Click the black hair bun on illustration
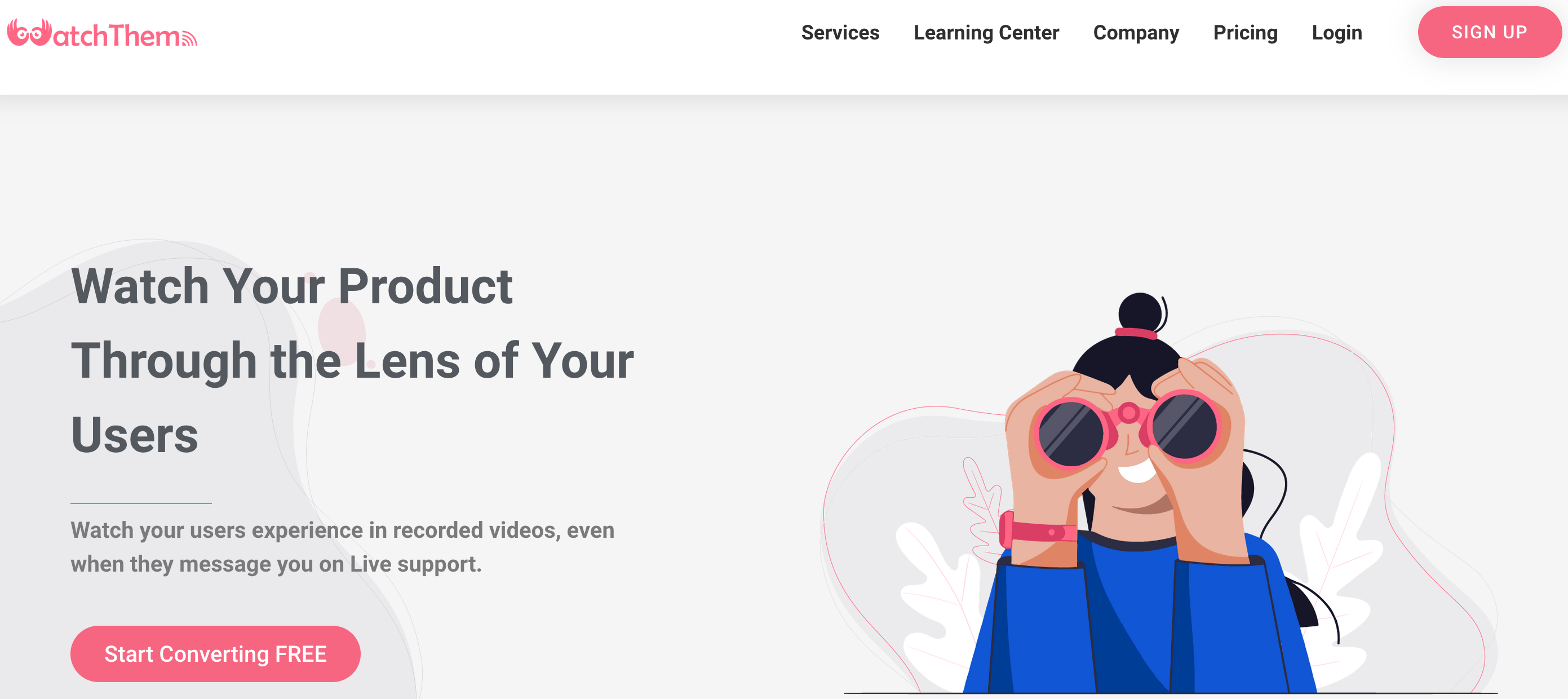 click(x=1141, y=312)
